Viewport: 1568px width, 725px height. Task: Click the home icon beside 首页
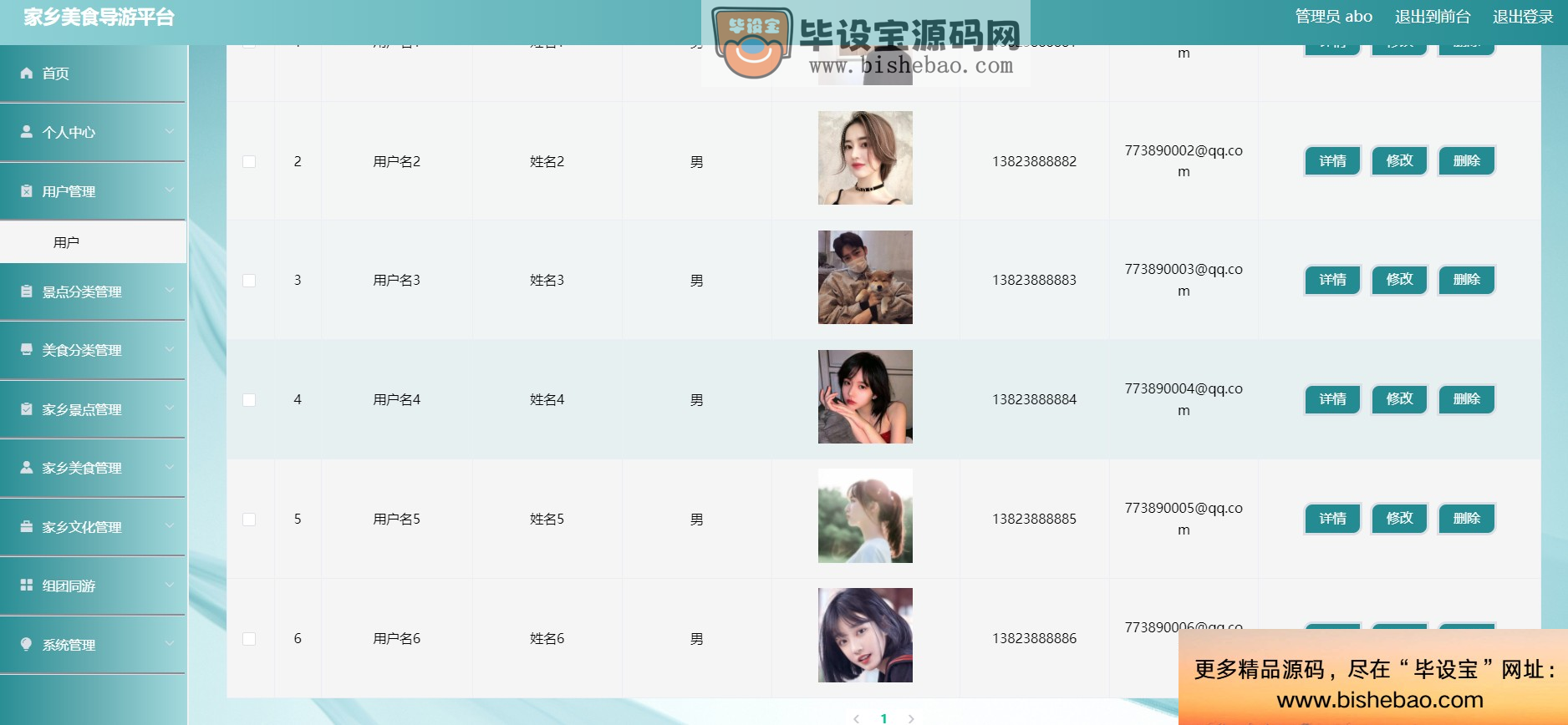(x=27, y=74)
